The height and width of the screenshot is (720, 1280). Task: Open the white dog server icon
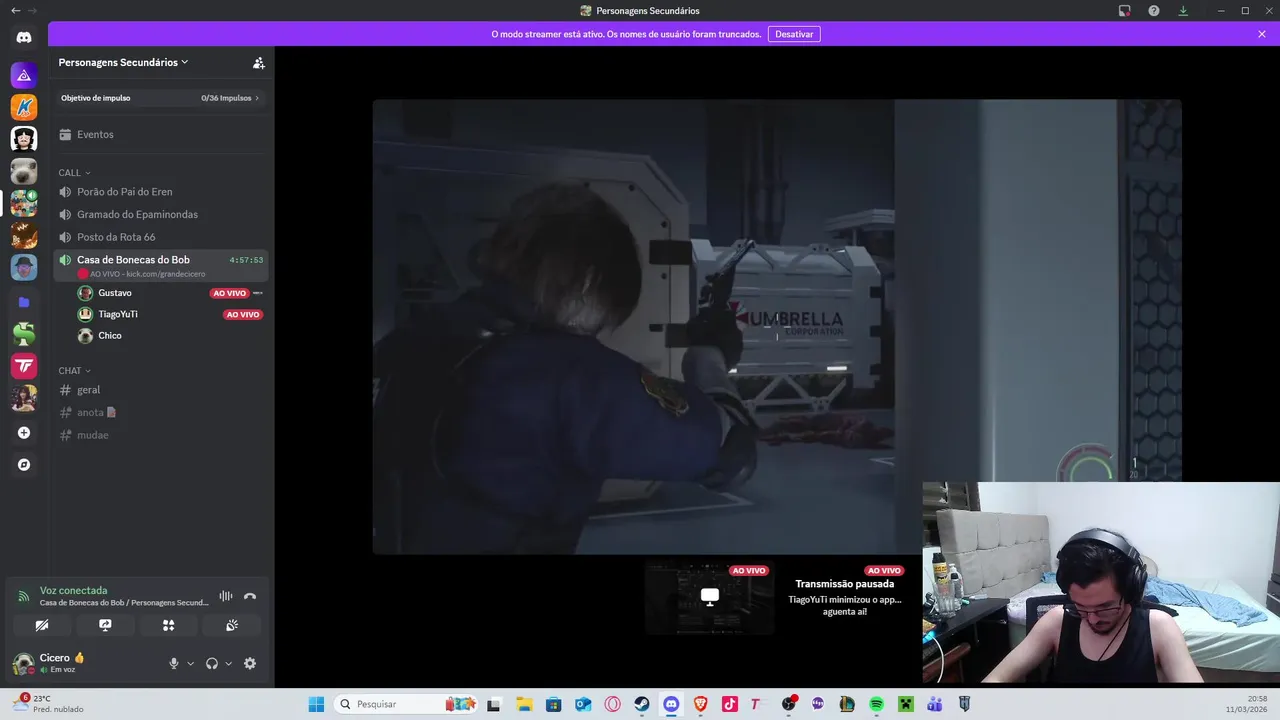[x=24, y=171]
